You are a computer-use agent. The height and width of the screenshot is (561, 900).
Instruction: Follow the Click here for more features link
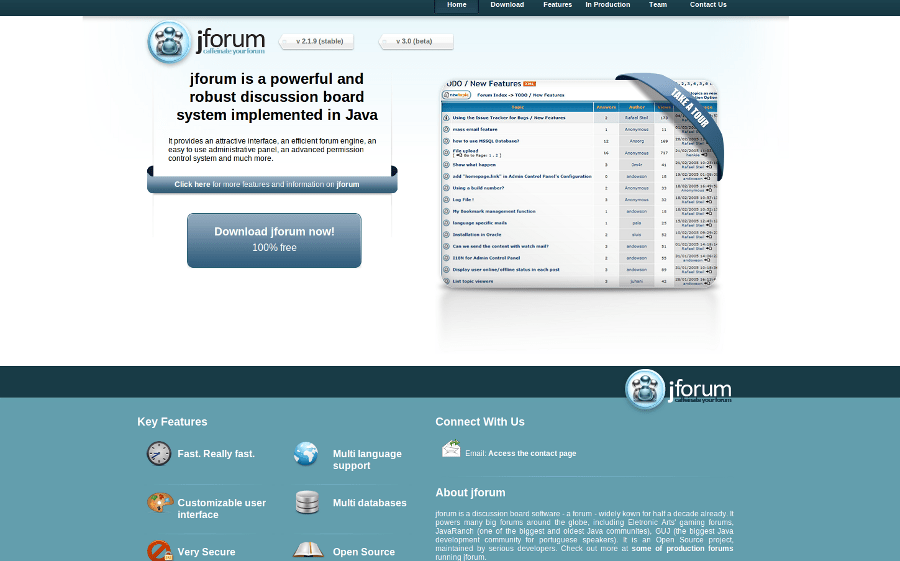[267, 184]
